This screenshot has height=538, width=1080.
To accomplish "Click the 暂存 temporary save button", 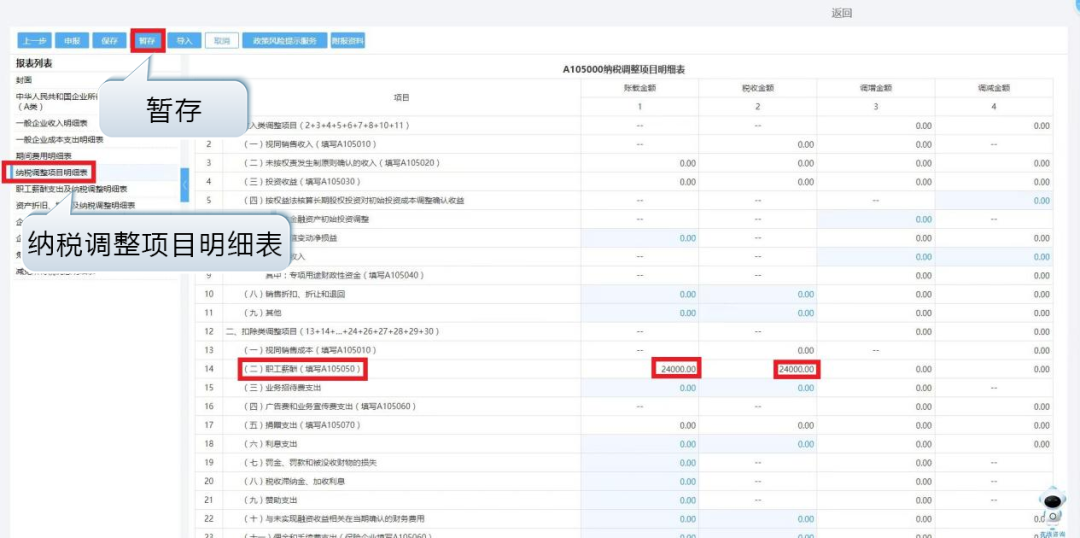I will click(147, 41).
